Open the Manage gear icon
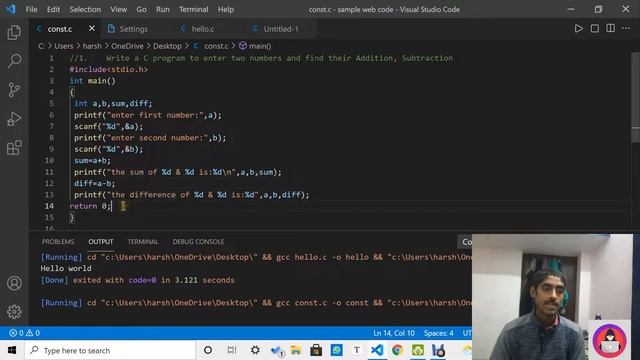The width and height of the screenshot is (640, 360). [14, 312]
